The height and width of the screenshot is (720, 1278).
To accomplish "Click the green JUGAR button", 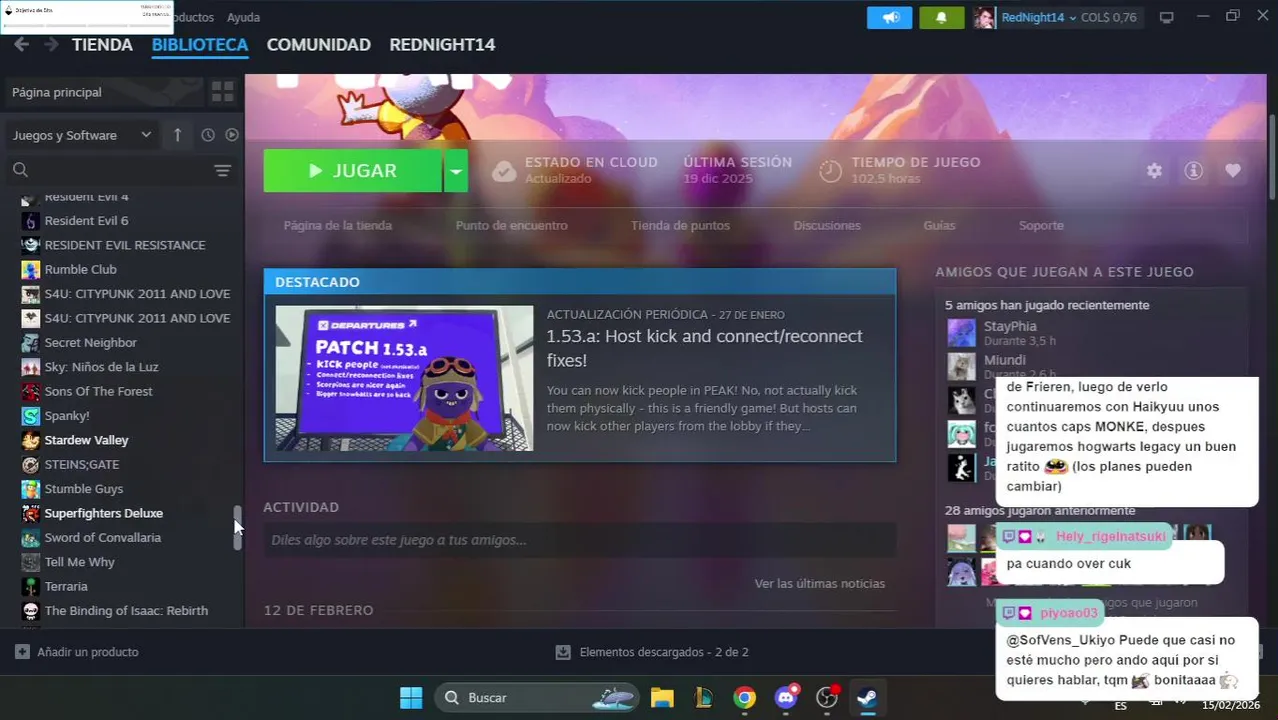I will 353,171.
